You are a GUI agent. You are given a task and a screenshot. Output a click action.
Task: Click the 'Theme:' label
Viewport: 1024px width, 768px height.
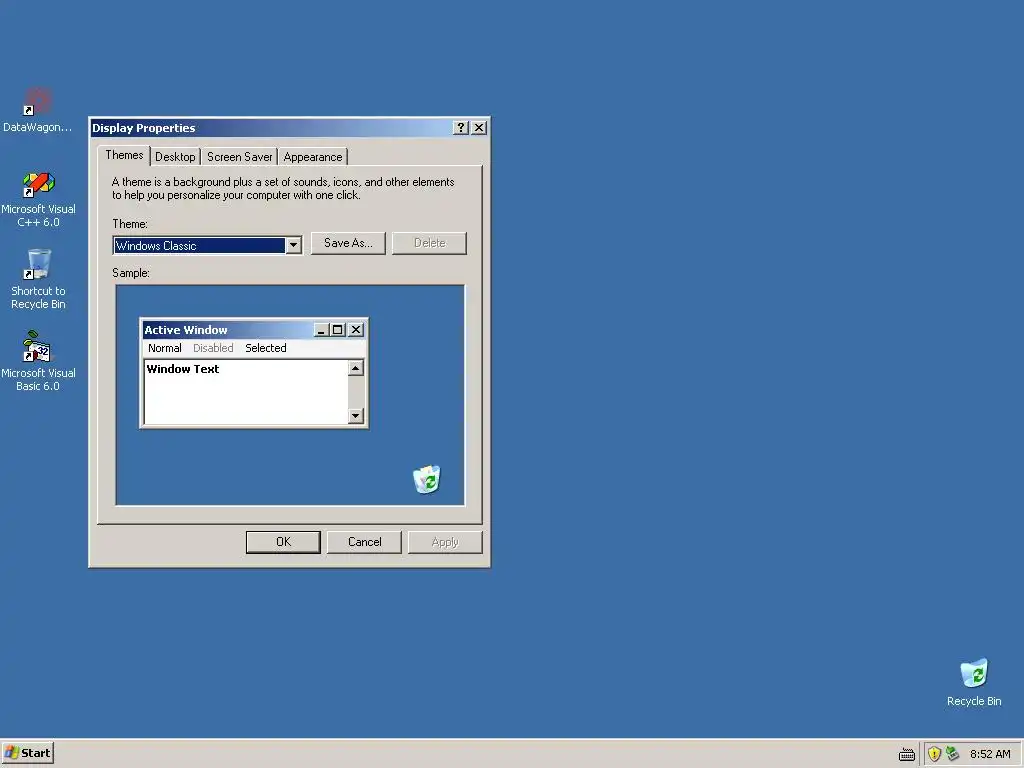(130, 224)
